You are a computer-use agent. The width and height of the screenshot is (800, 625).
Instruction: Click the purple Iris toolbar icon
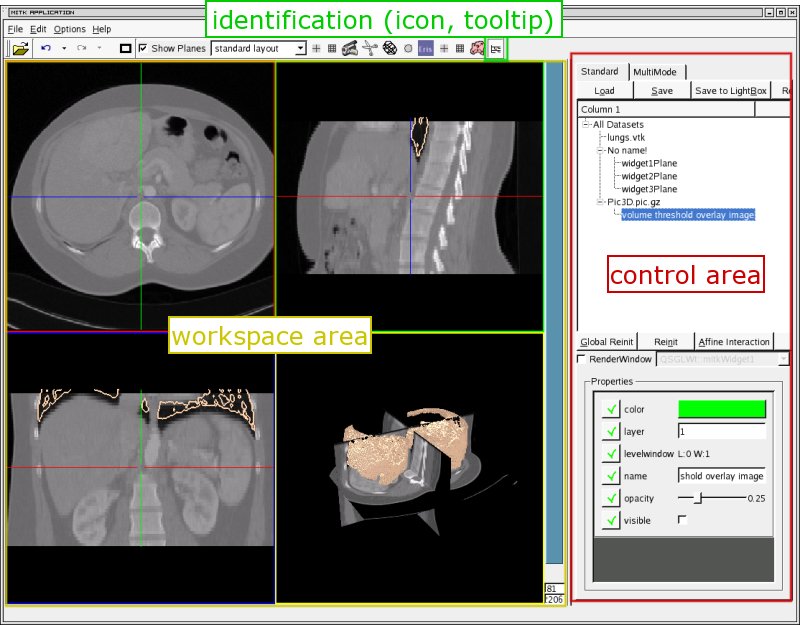pyautogui.click(x=426, y=48)
